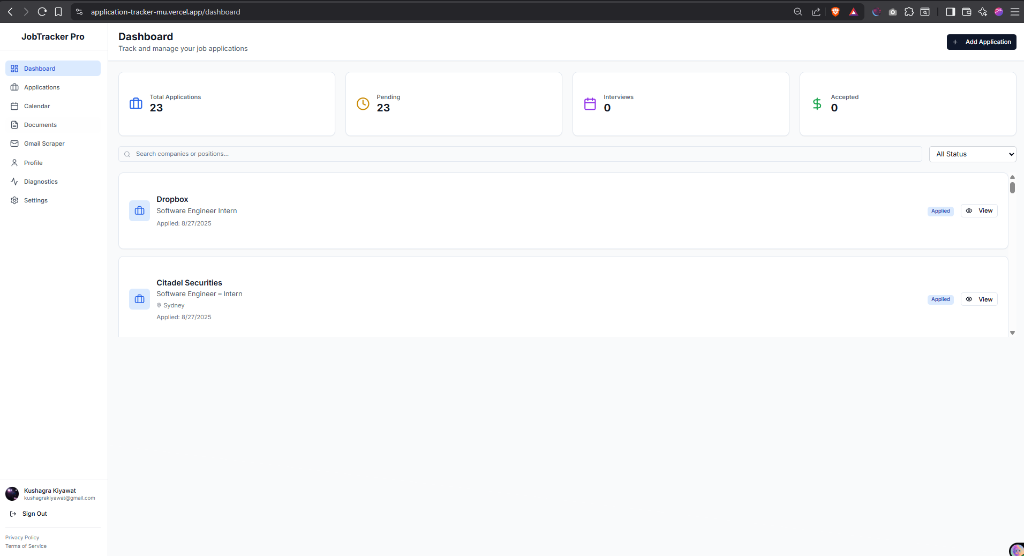Image resolution: width=1024 pixels, height=556 pixels.
Task: Click the Dropbox briefcase icon
Action: tap(139, 211)
